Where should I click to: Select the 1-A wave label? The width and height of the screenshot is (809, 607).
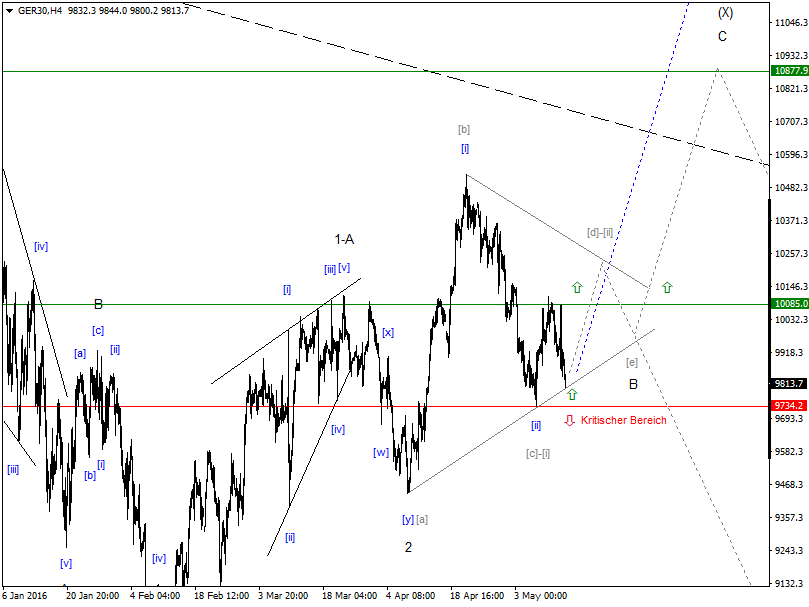(x=344, y=238)
